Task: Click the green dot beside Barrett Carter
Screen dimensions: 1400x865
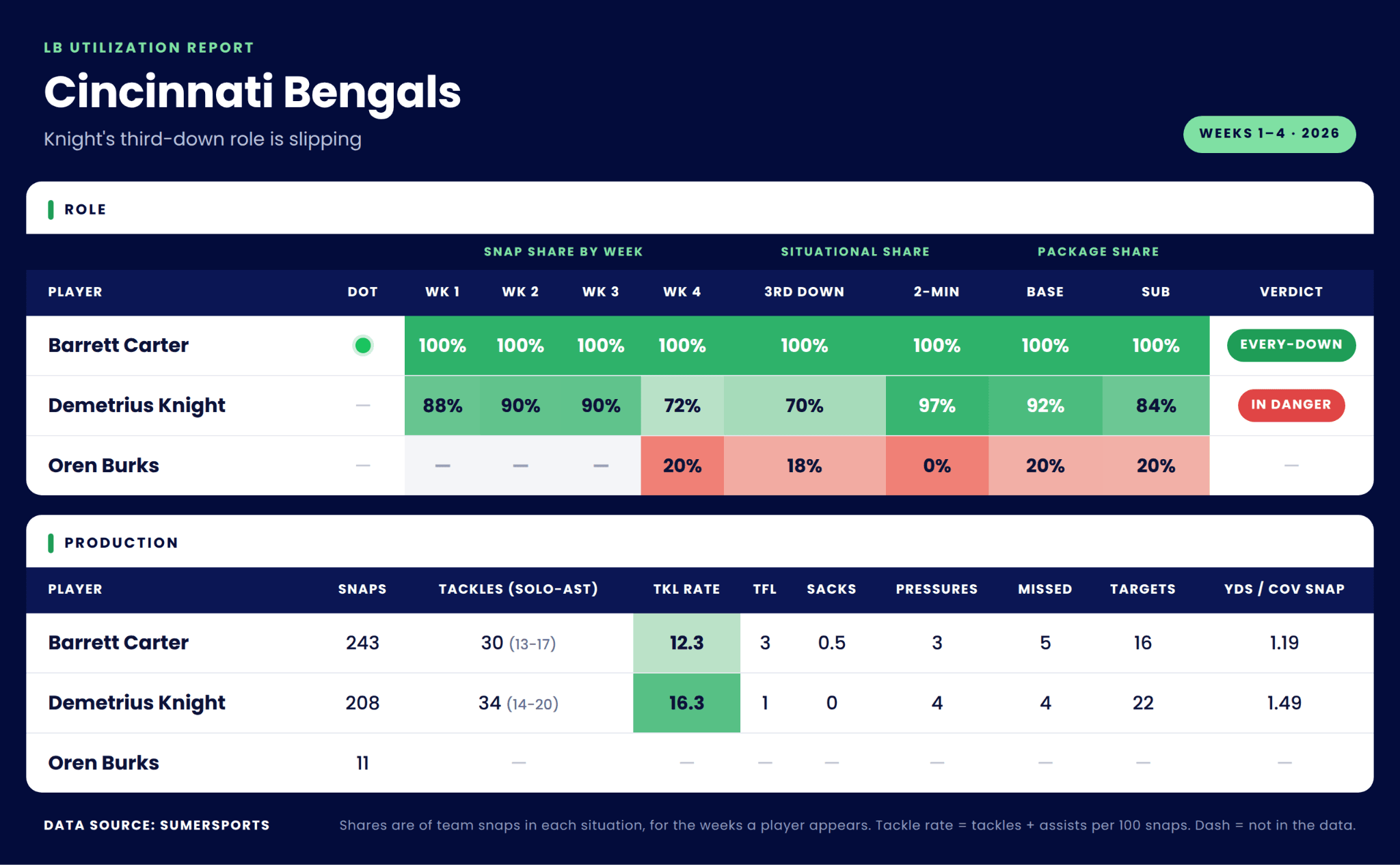Action: [363, 346]
